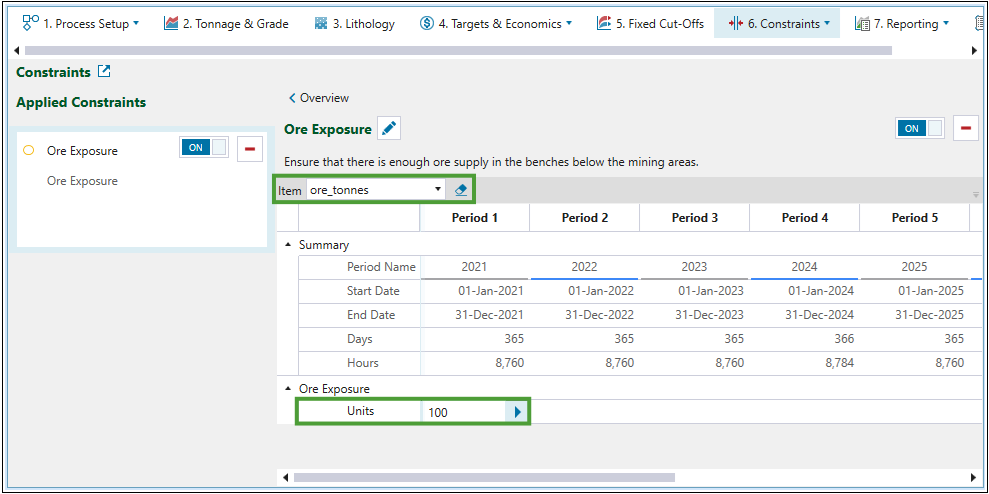Click the Units value field showing 100
This screenshot has width=989, height=494.
464,412
